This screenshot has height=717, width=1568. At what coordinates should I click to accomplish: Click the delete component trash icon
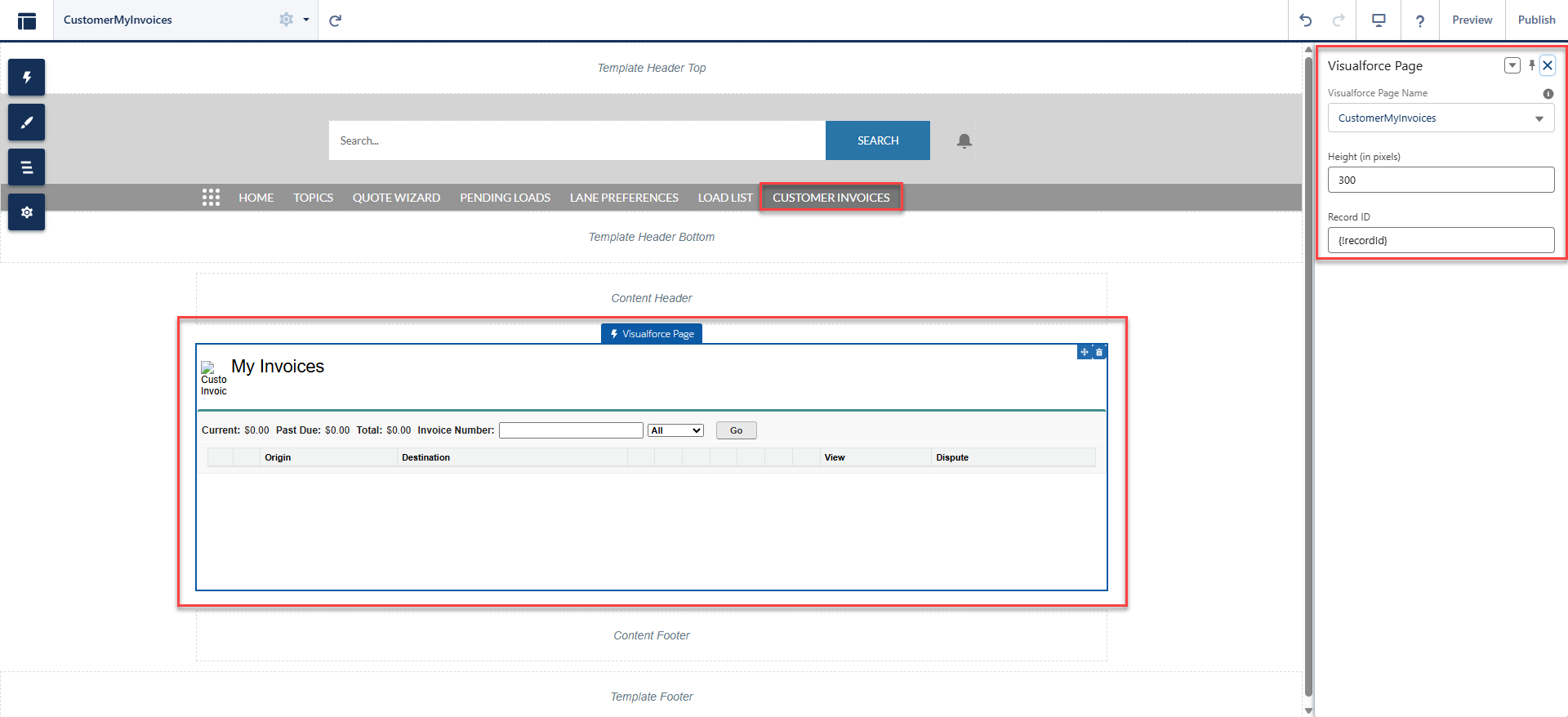pyautogui.click(x=1099, y=352)
